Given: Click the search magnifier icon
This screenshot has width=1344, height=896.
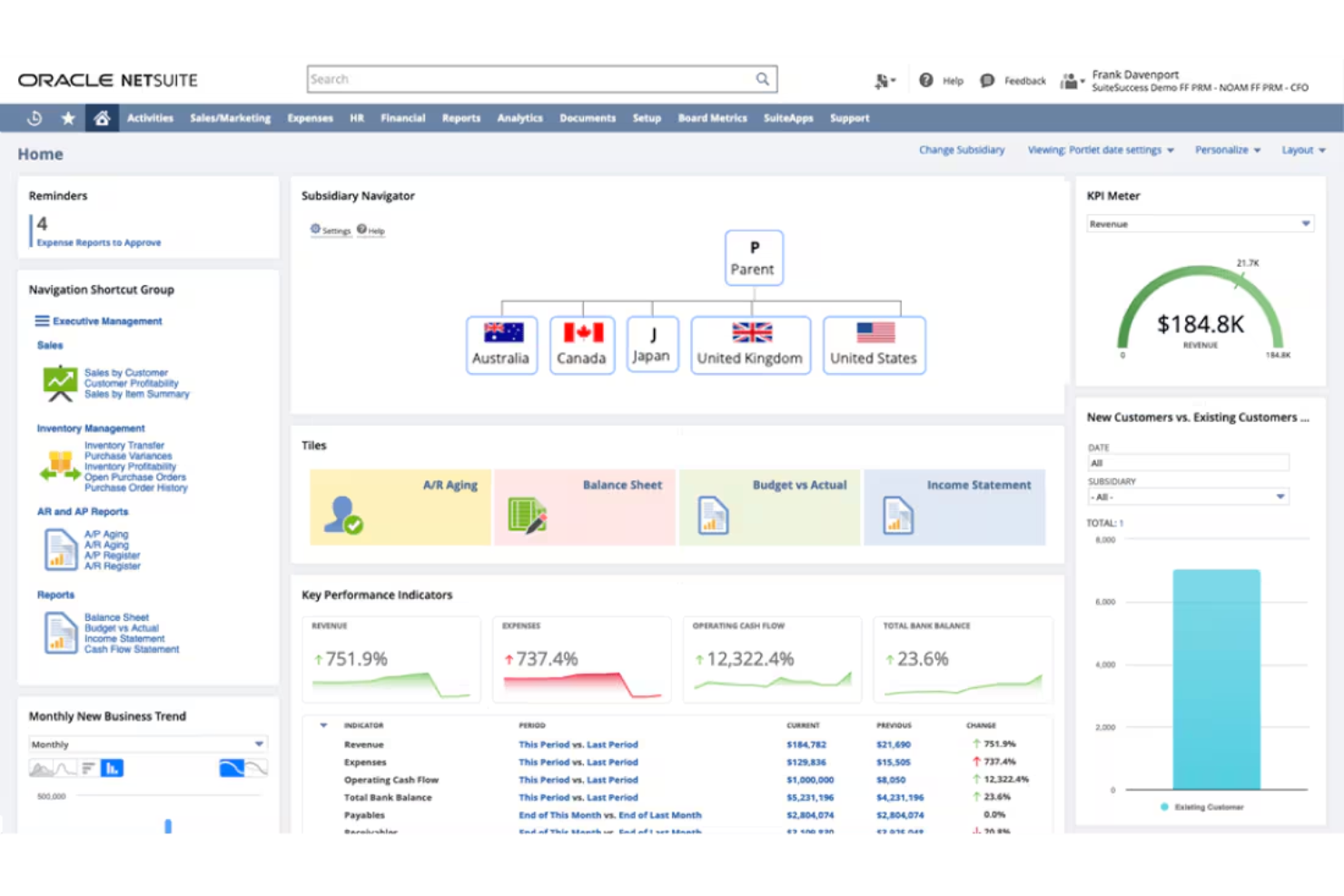Looking at the screenshot, I should pyautogui.click(x=763, y=79).
